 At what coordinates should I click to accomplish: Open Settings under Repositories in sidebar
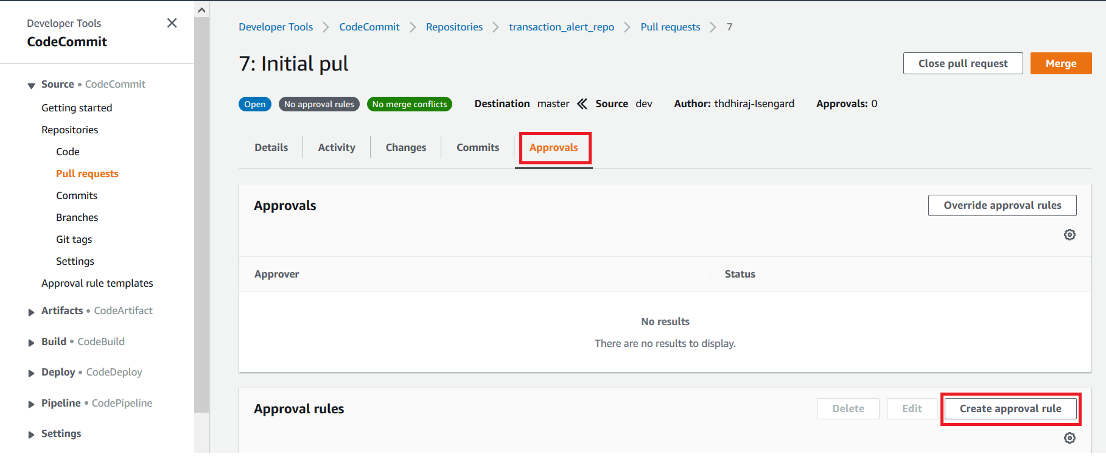(75, 261)
